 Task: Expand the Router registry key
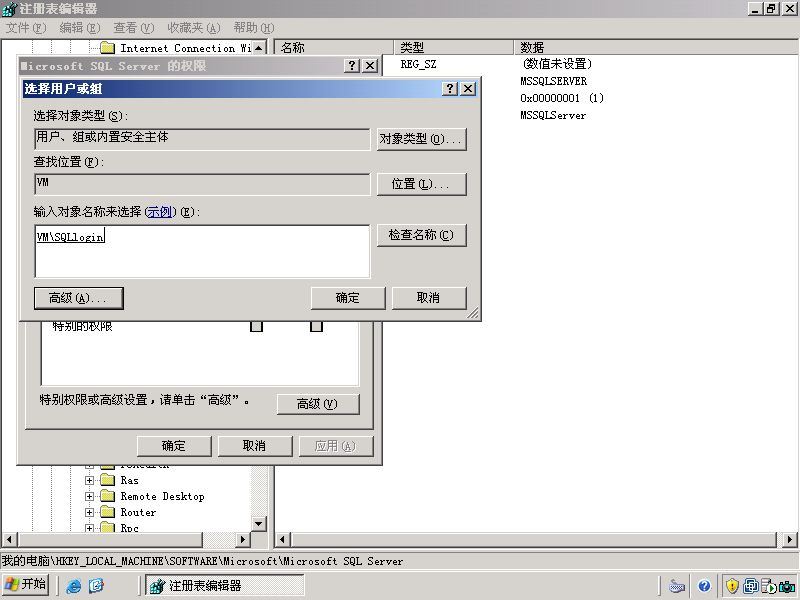tap(89, 512)
